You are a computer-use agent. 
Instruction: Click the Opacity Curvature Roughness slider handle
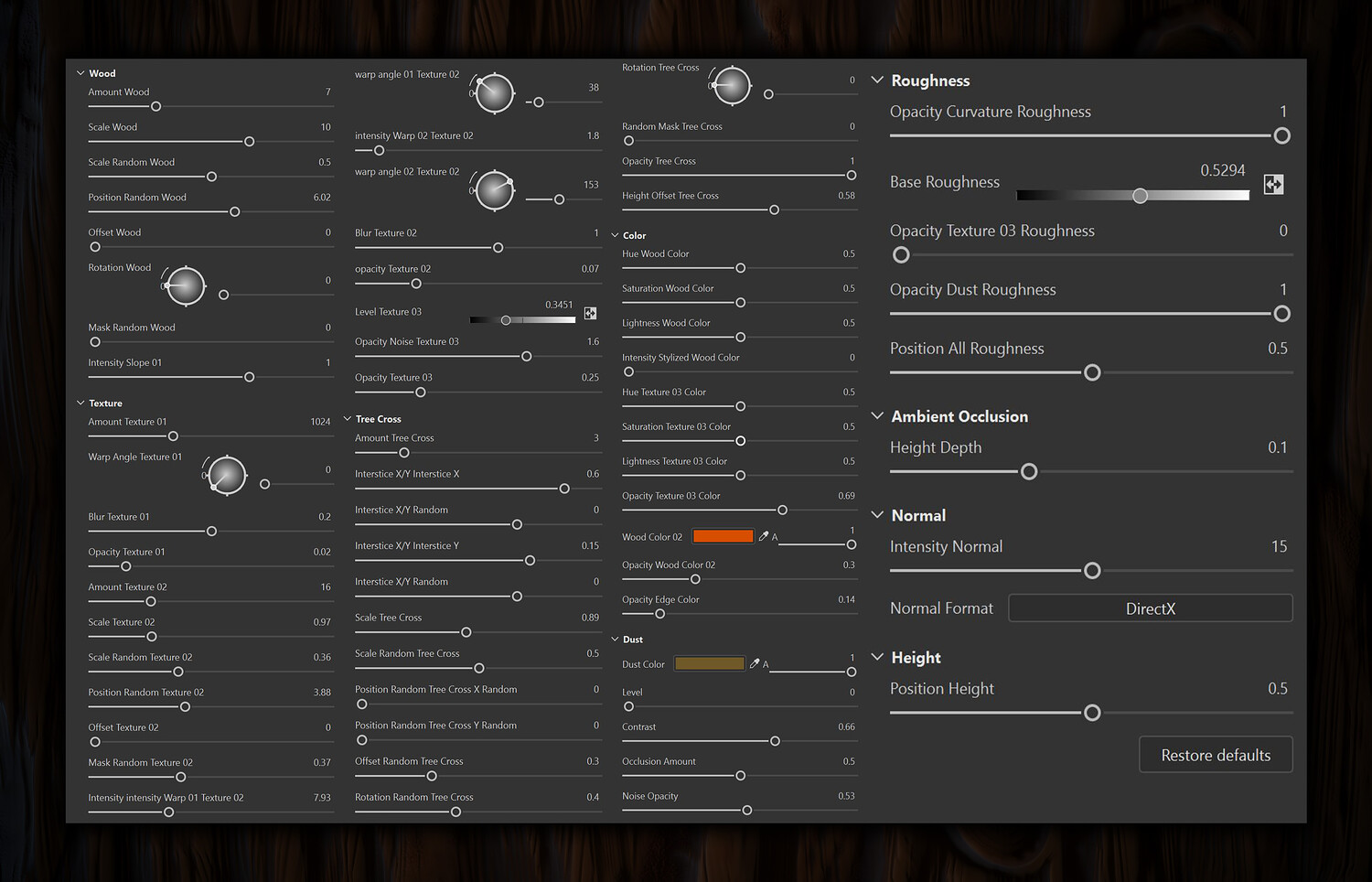pos(1282,136)
